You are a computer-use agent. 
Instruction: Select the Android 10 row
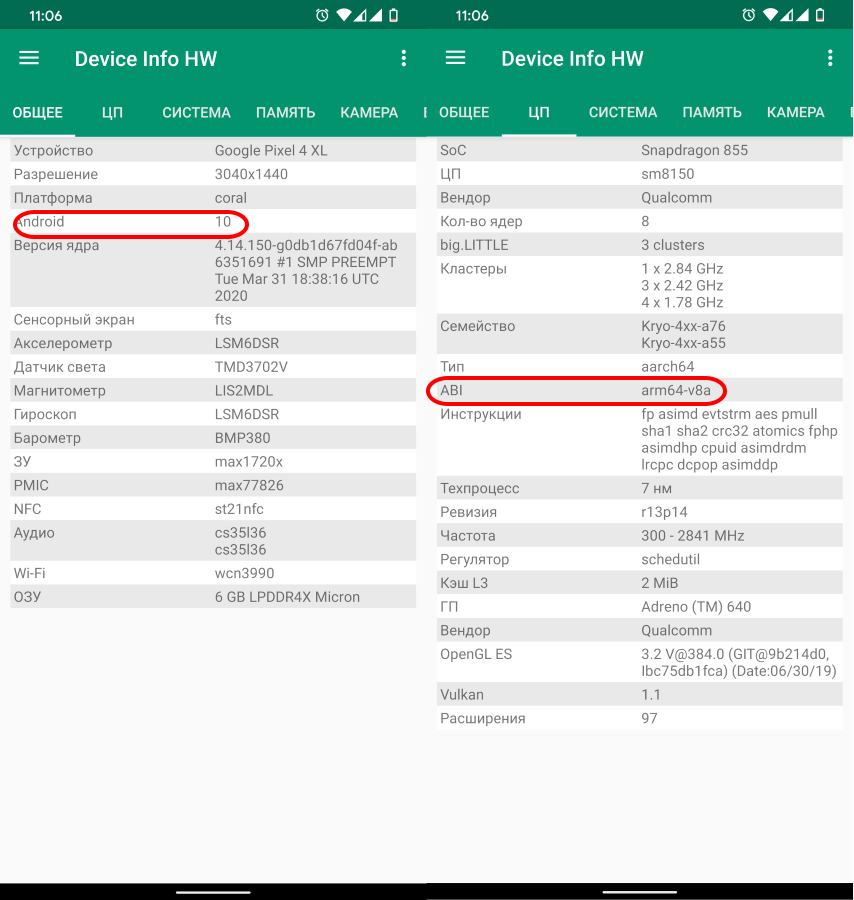coord(213,222)
